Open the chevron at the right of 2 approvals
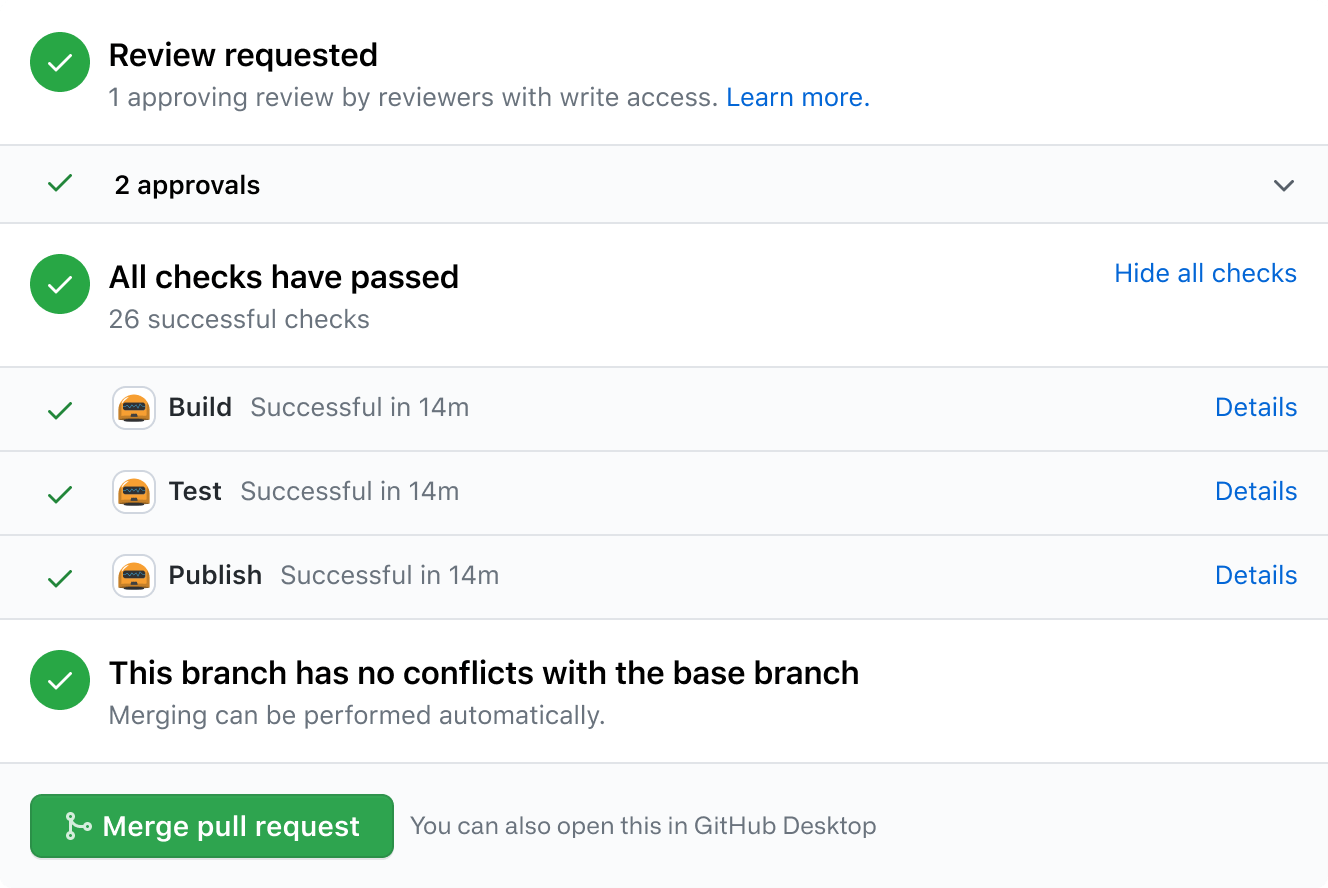Image resolution: width=1328 pixels, height=888 pixels. click(1284, 186)
